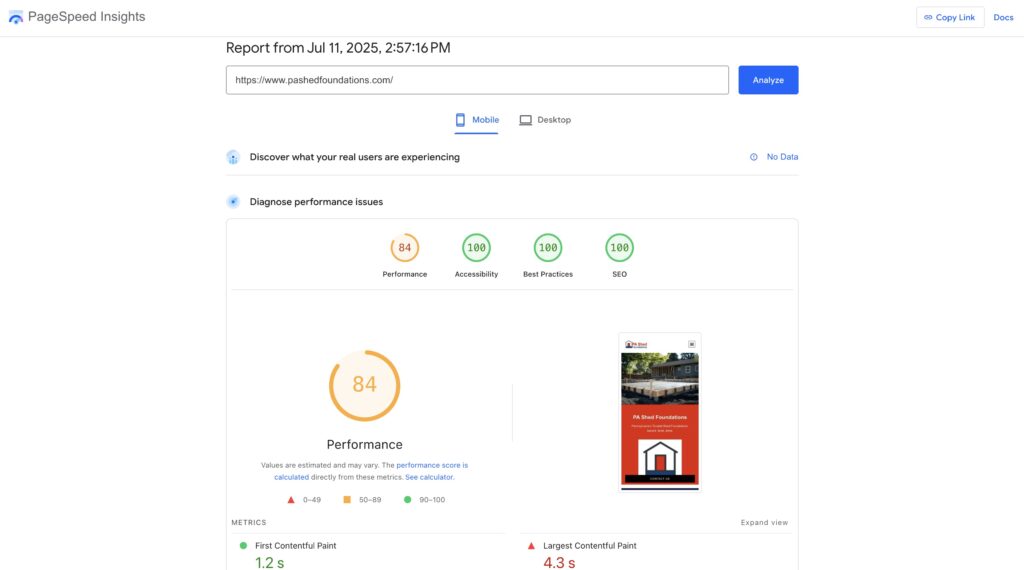Click the PageSpeed Insights logo icon
Image resolution: width=1024 pixels, height=570 pixels.
coord(15,17)
